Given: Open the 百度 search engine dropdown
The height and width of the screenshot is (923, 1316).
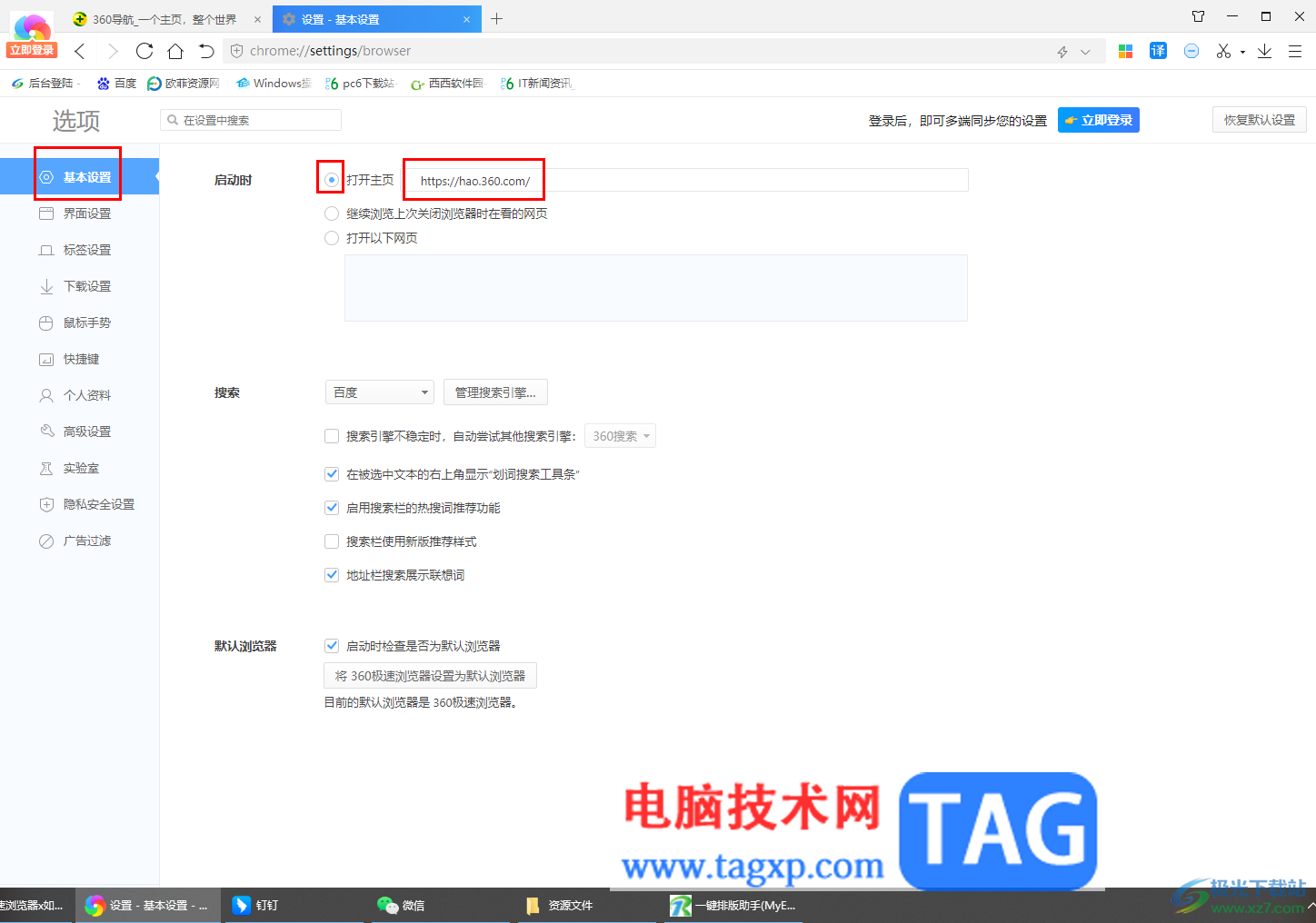Looking at the screenshot, I should point(380,392).
